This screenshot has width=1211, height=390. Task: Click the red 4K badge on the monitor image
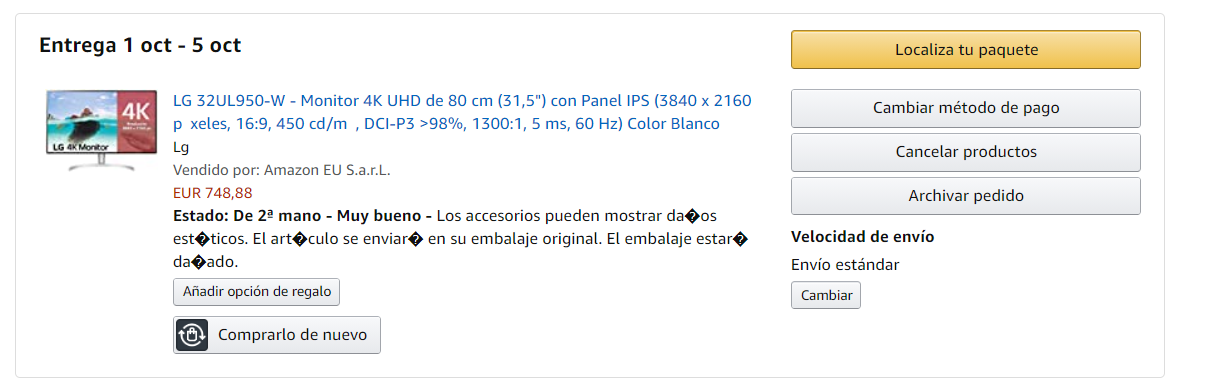pos(133,116)
